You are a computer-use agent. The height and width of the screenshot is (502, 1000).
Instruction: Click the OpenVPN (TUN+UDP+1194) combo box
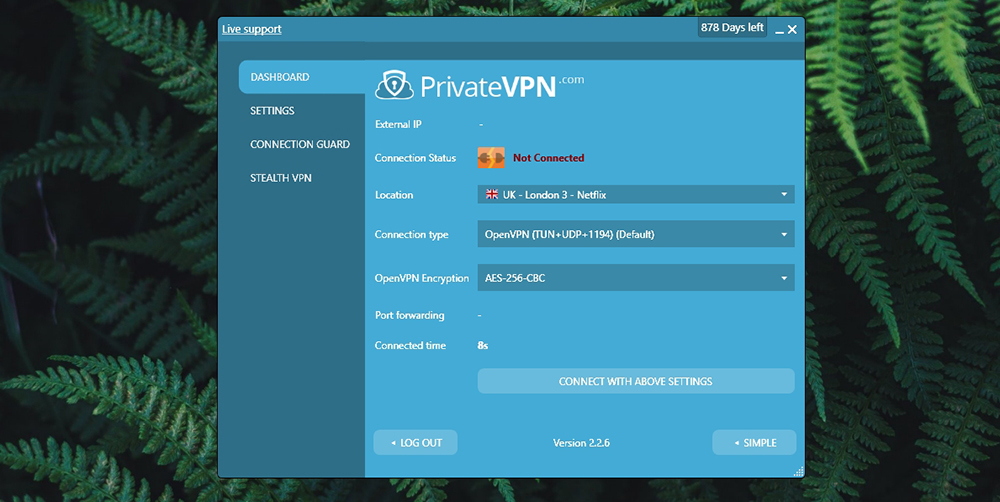tap(636, 234)
